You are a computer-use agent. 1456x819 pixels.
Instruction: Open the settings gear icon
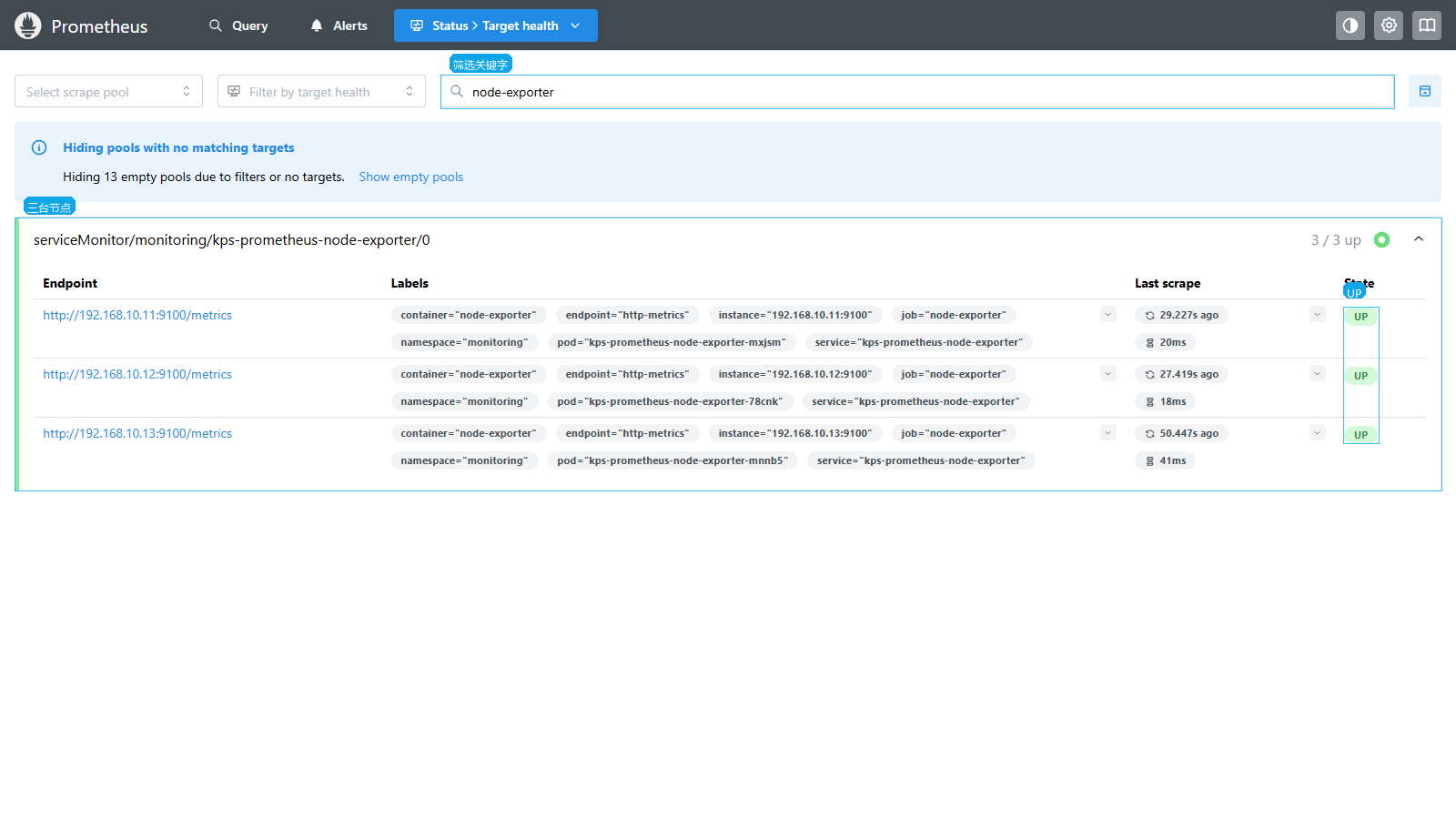pyautogui.click(x=1389, y=25)
